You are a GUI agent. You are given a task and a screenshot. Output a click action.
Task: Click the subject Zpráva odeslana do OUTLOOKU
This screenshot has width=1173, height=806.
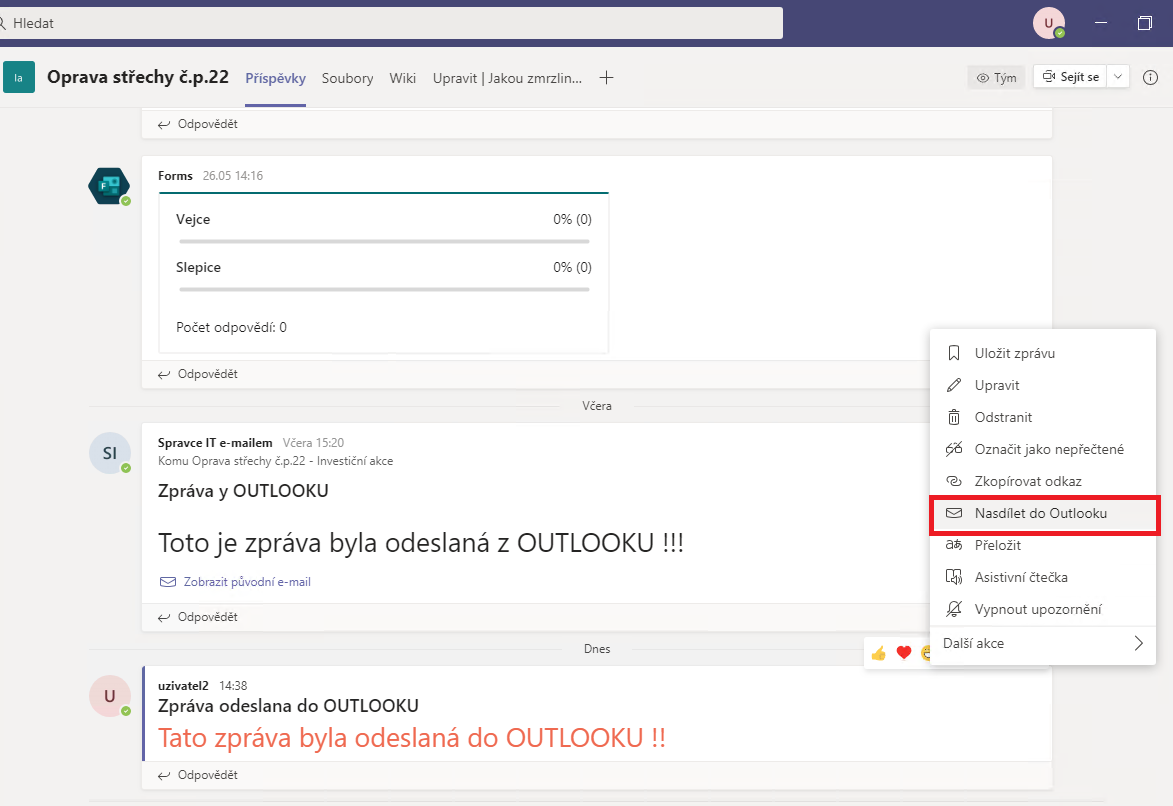click(x=288, y=706)
